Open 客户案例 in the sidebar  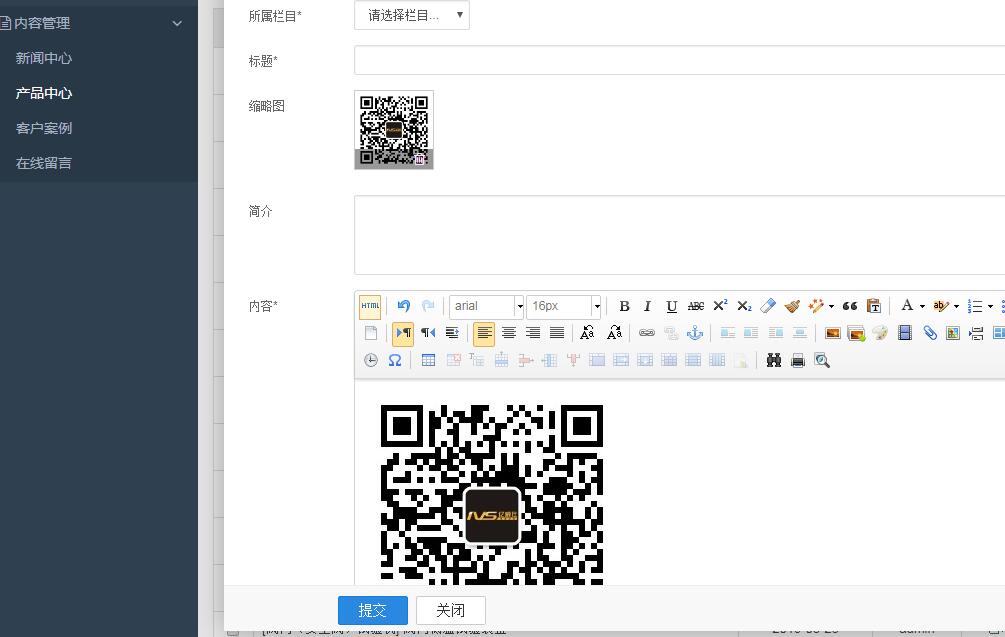point(44,128)
